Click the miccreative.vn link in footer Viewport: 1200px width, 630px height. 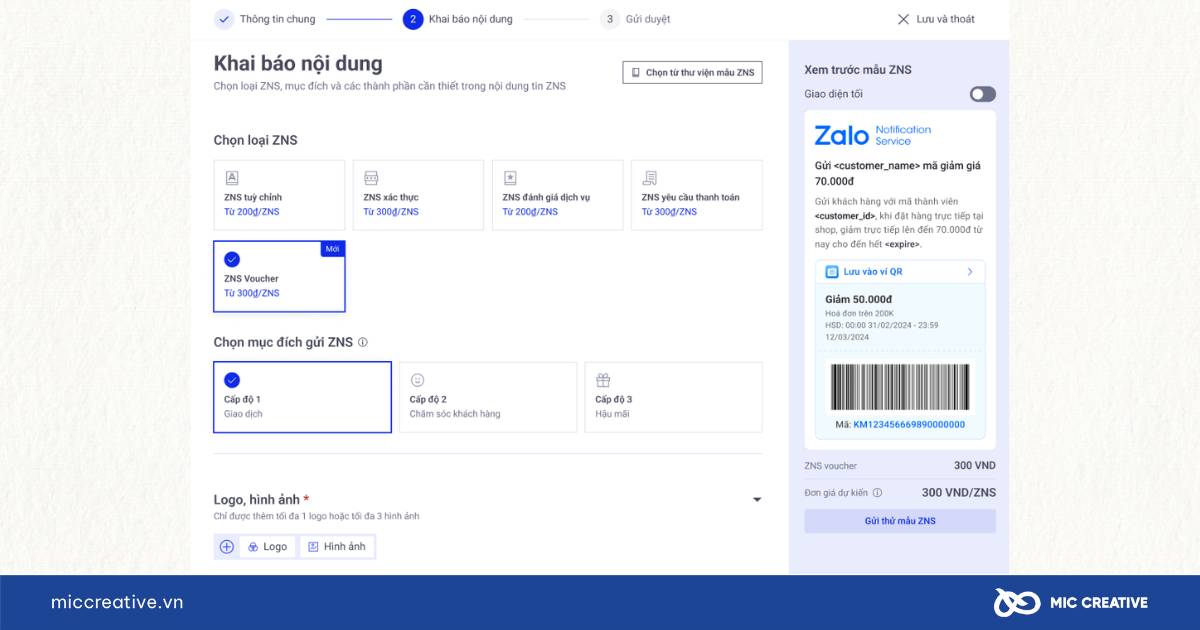click(x=117, y=602)
